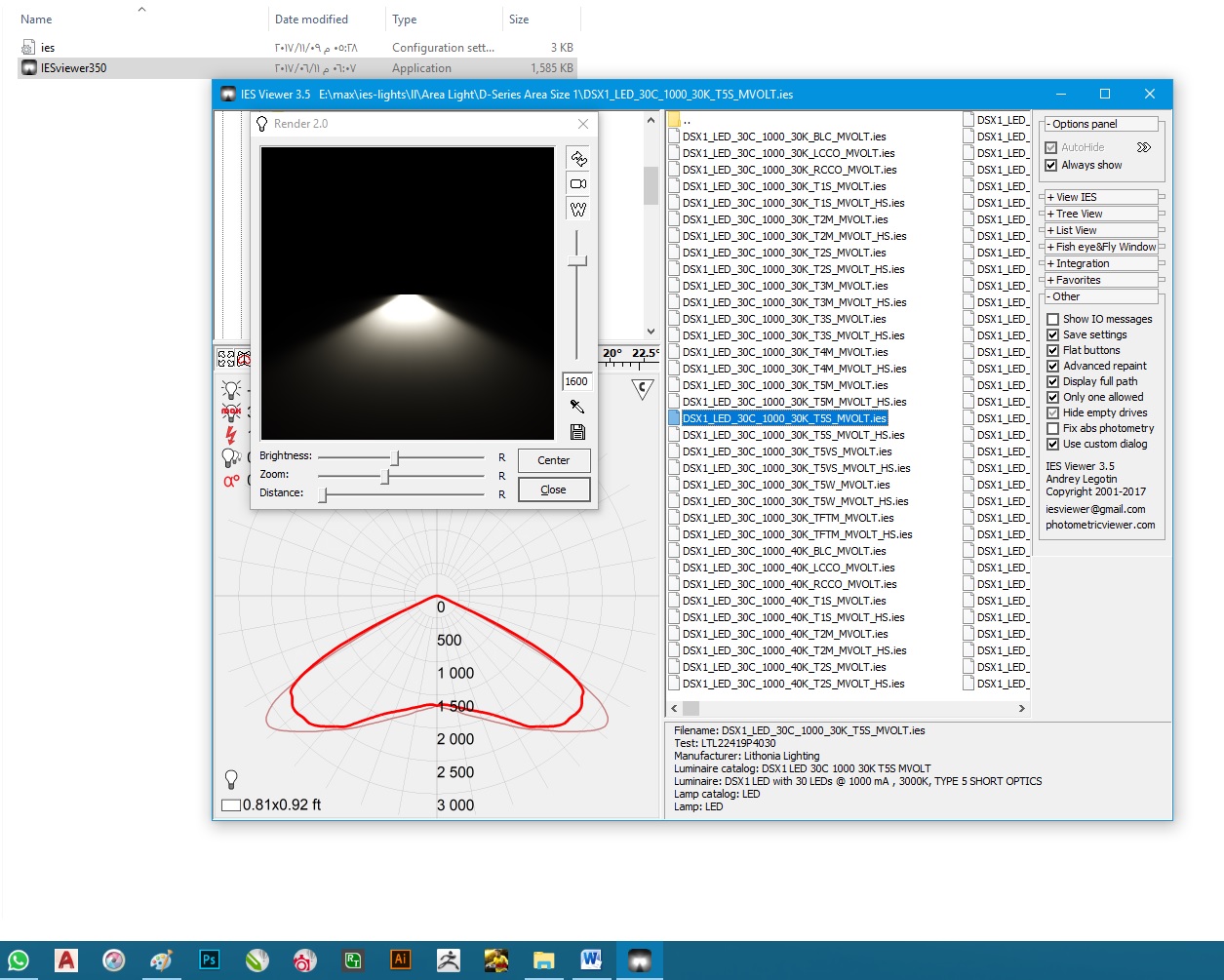Viewport: 1224px width, 980px height.
Task: Enable the Show IO messages checkbox
Action: click(x=1052, y=319)
